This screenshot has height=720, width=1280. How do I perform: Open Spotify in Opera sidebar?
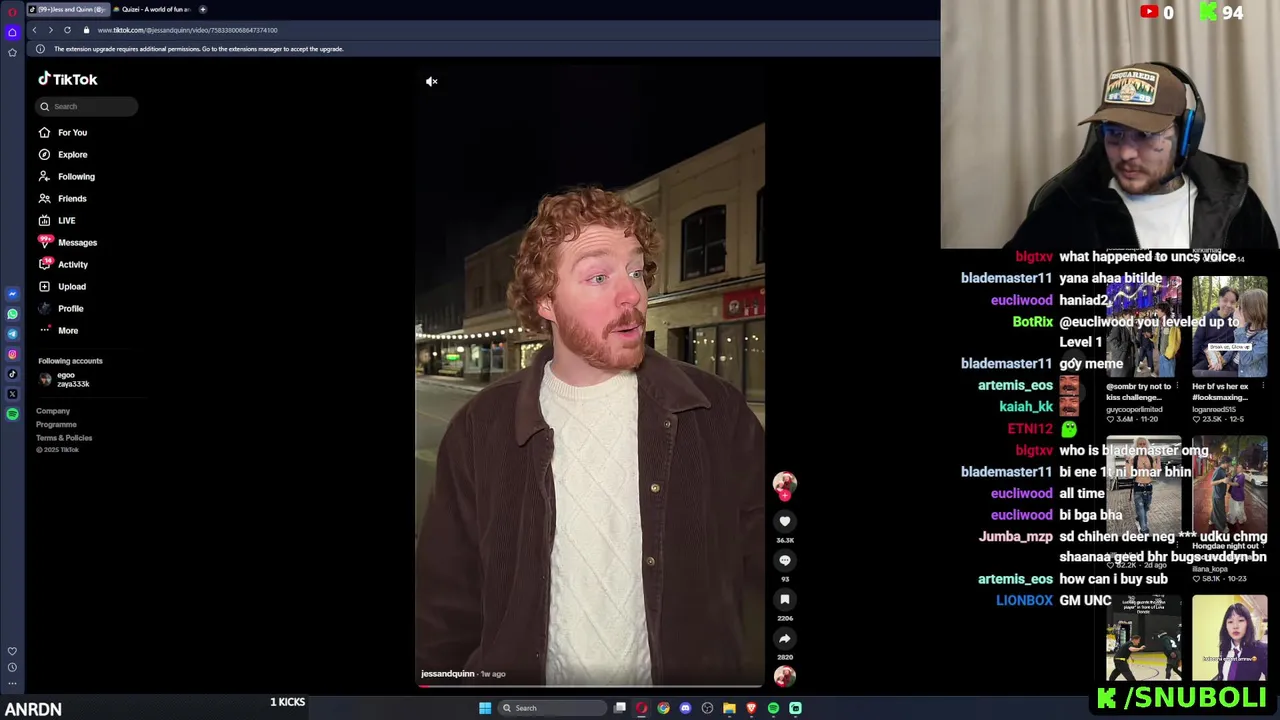(x=12, y=414)
